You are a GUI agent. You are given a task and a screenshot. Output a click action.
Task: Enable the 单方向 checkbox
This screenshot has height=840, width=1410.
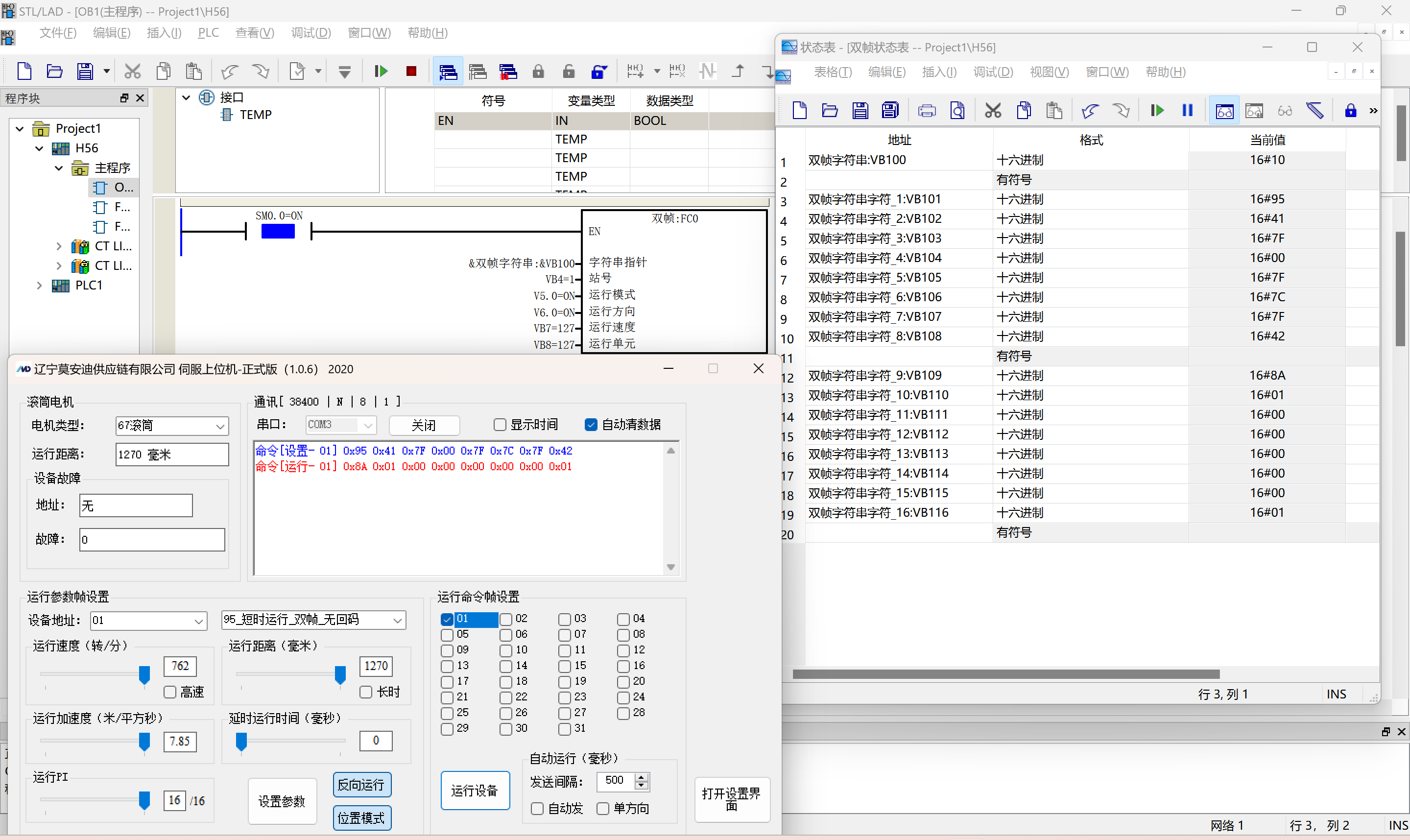coord(602,808)
